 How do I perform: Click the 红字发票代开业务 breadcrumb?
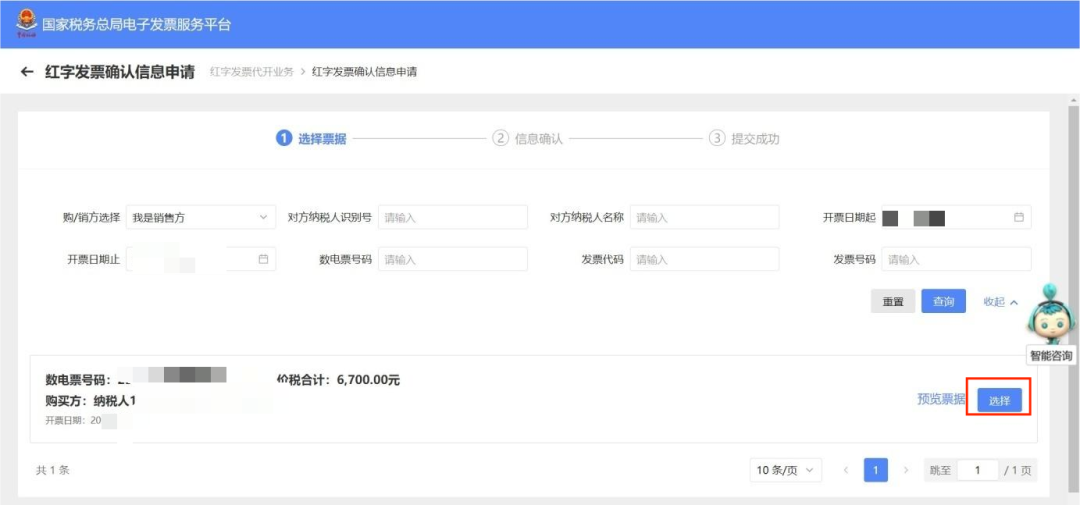tap(251, 72)
